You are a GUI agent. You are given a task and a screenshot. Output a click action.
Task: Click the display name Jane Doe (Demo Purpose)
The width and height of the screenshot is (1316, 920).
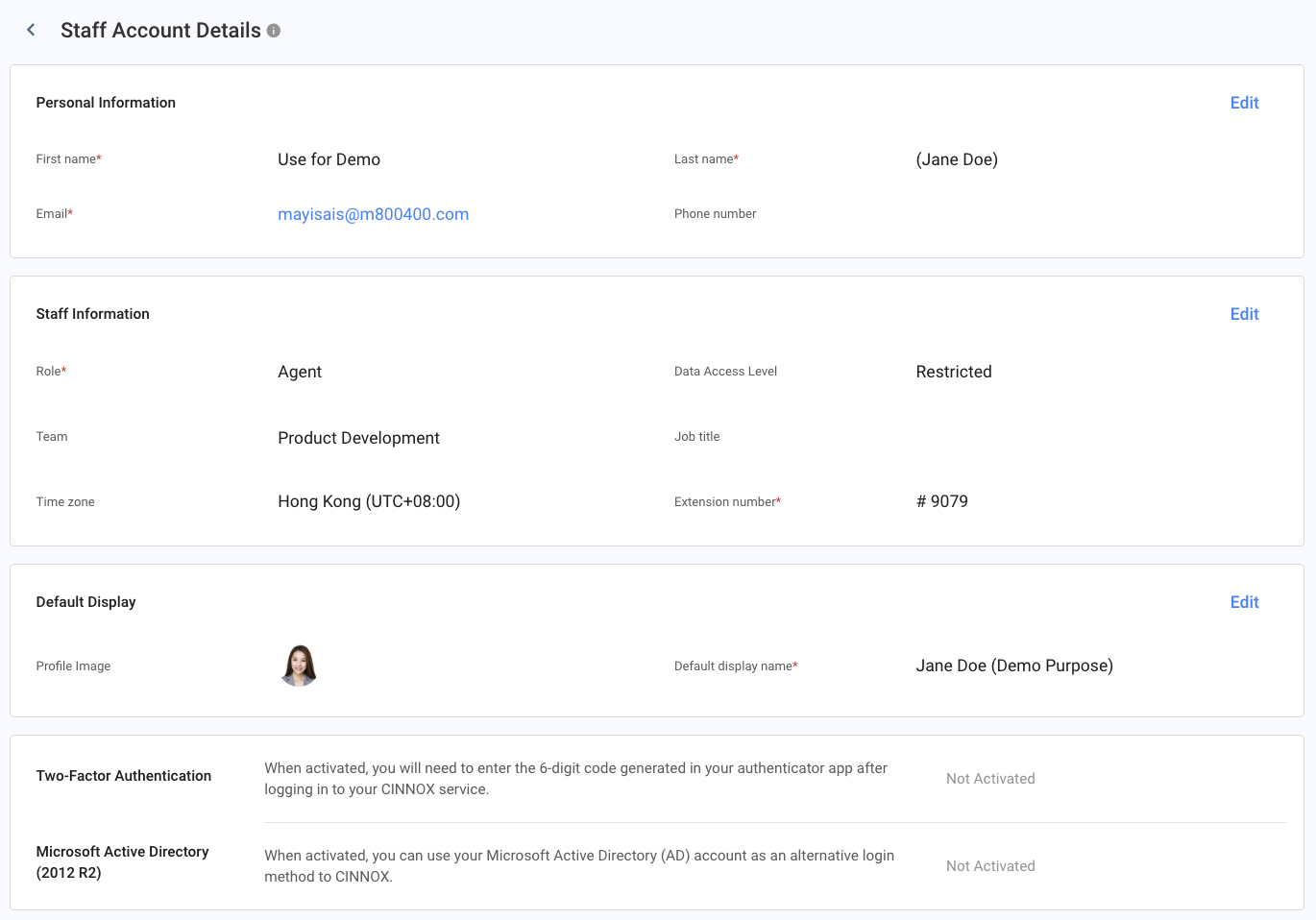coord(1014,666)
